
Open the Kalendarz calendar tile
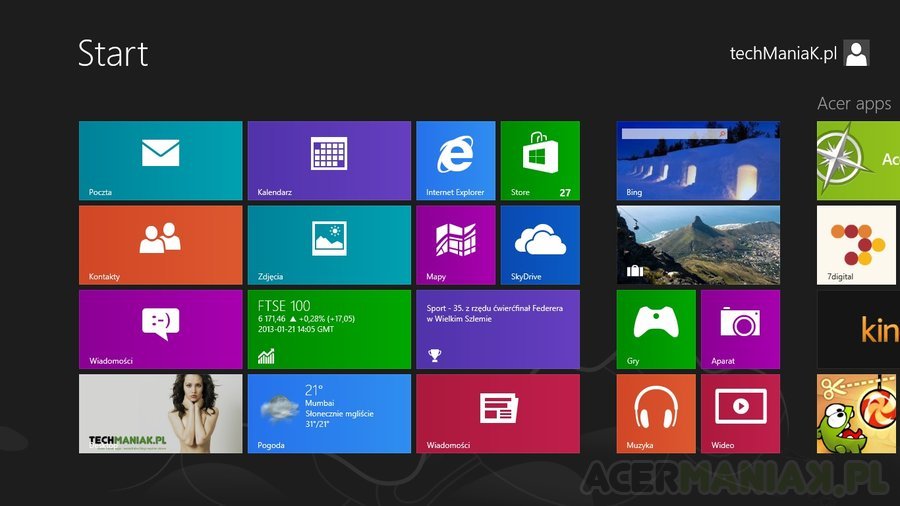(x=329, y=161)
